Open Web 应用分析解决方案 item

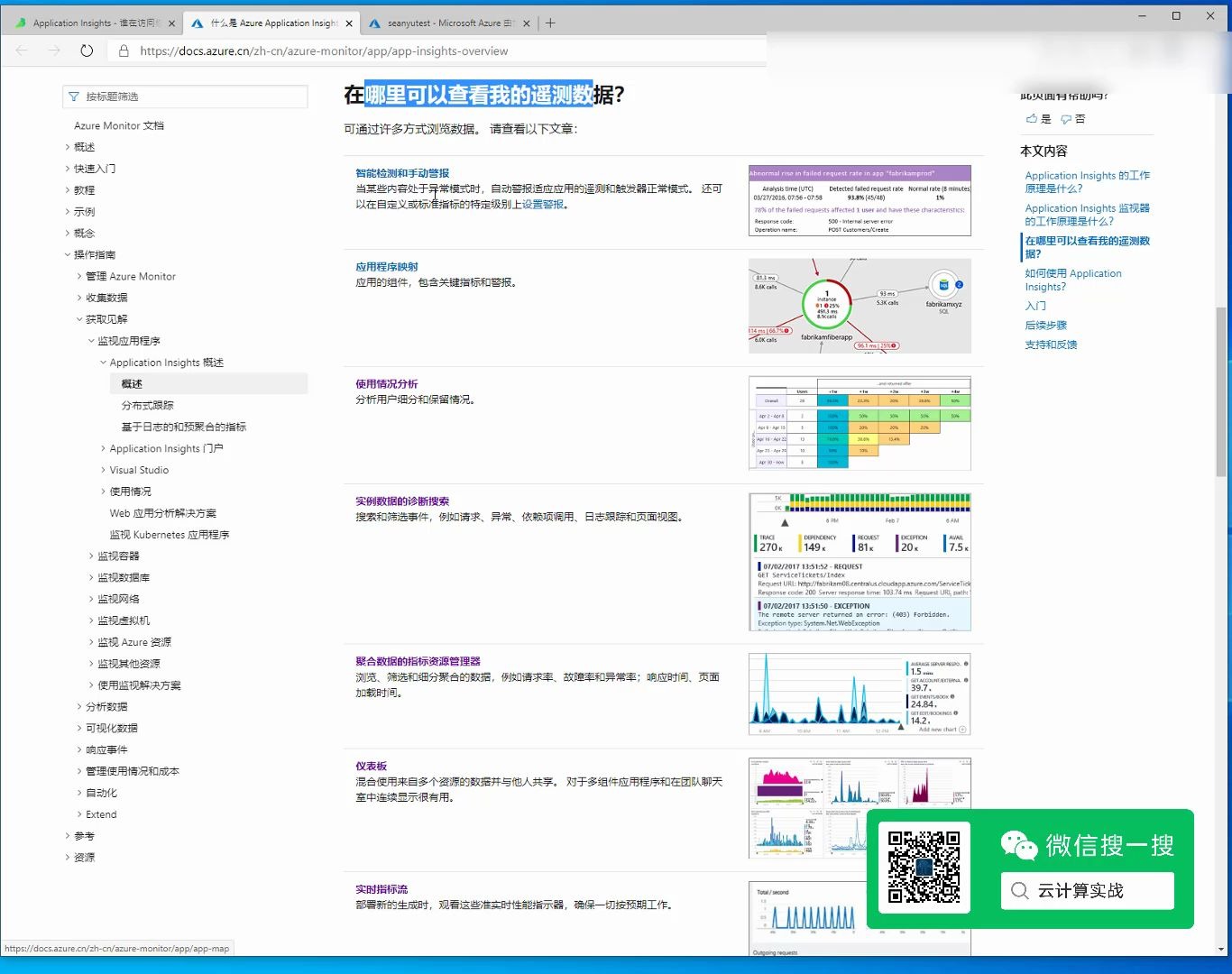tap(163, 513)
